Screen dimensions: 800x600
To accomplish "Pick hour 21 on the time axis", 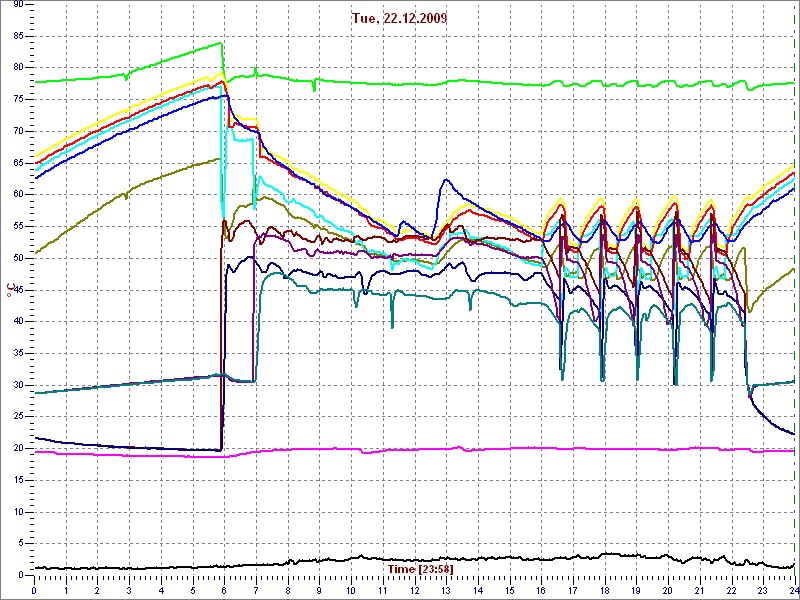I will (x=700, y=590).
